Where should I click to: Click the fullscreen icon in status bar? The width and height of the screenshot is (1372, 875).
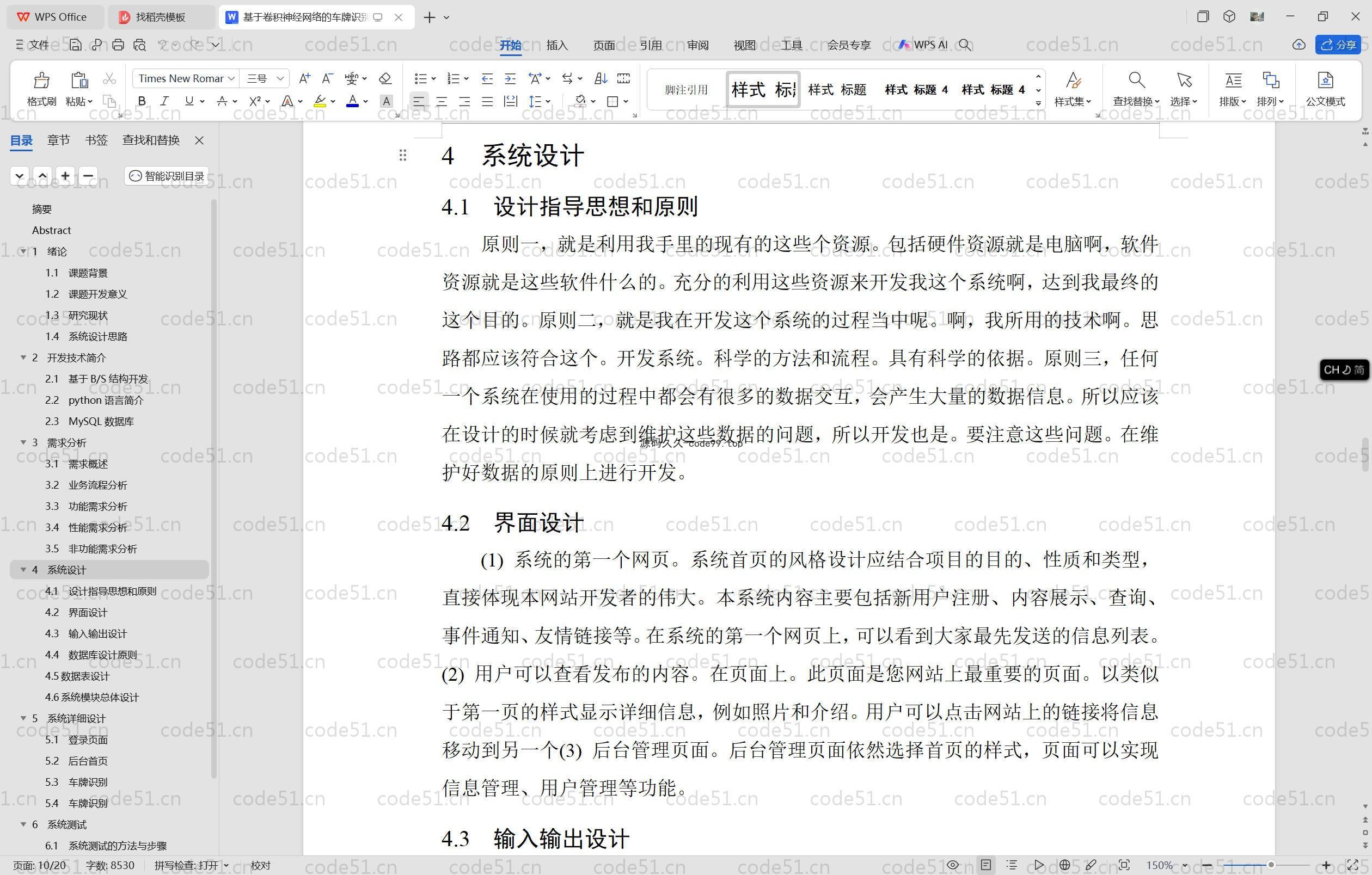coord(1352,865)
